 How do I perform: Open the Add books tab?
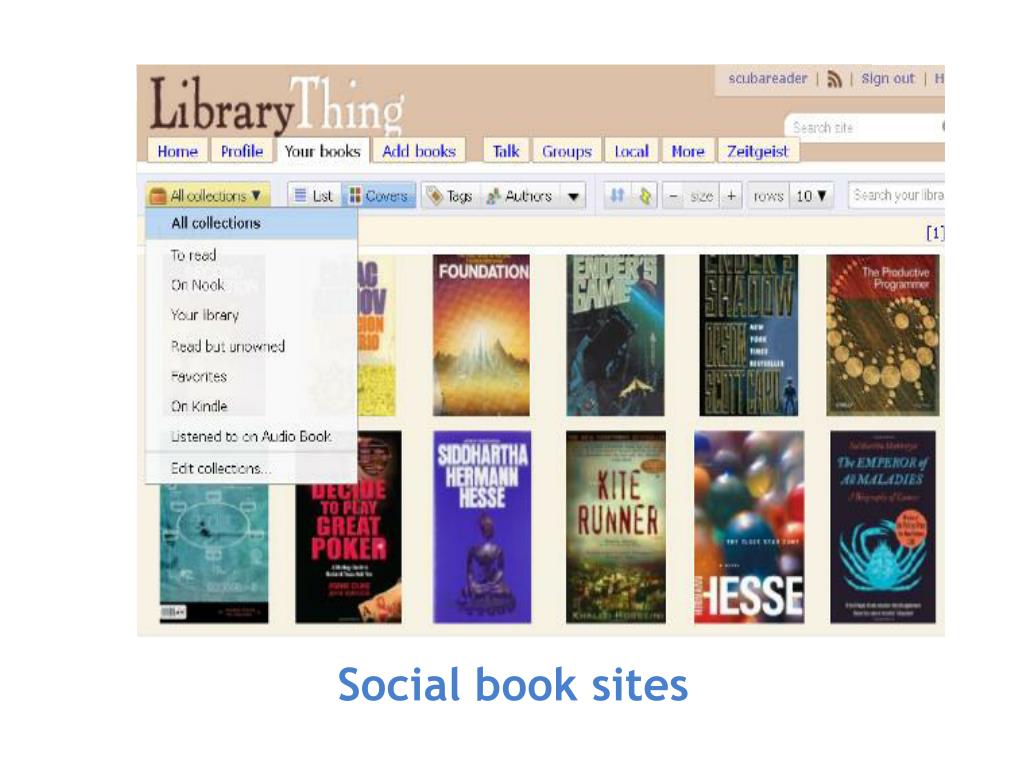[x=419, y=151]
